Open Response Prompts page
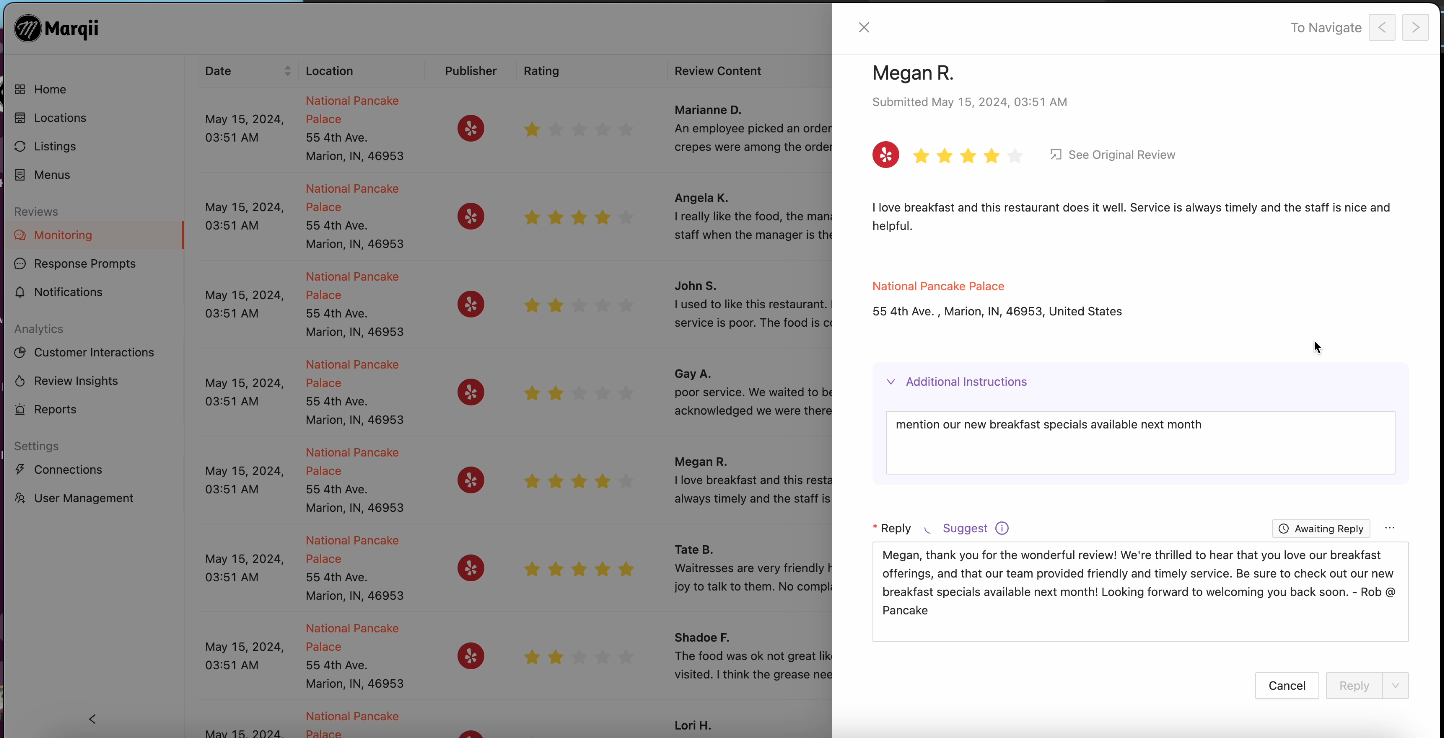Screen dimensions: 1444x738 [85, 264]
